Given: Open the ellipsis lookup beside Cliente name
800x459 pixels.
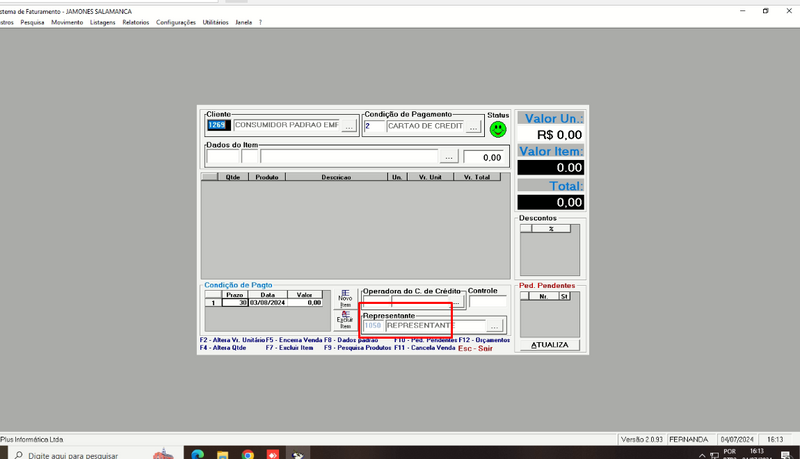Looking at the screenshot, I should pos(349,126).
